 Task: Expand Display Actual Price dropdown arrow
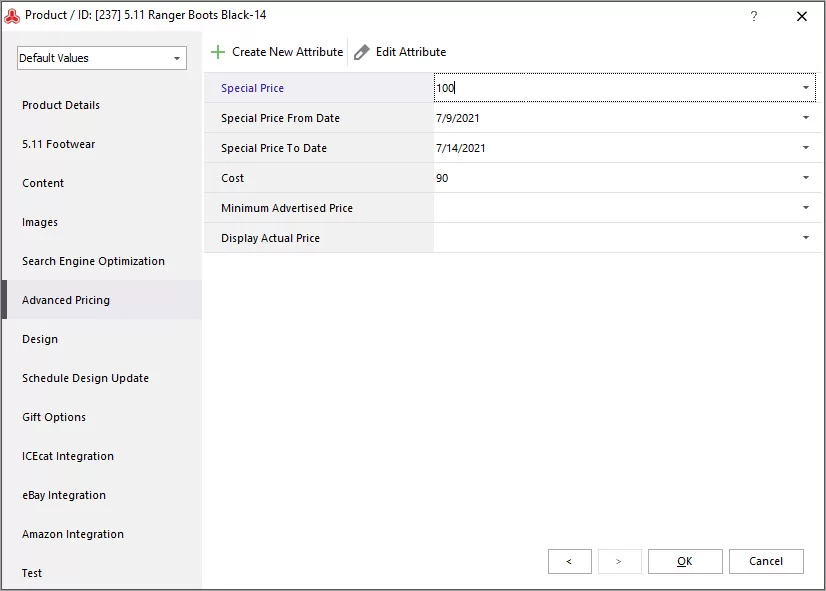tap(805, 238)
